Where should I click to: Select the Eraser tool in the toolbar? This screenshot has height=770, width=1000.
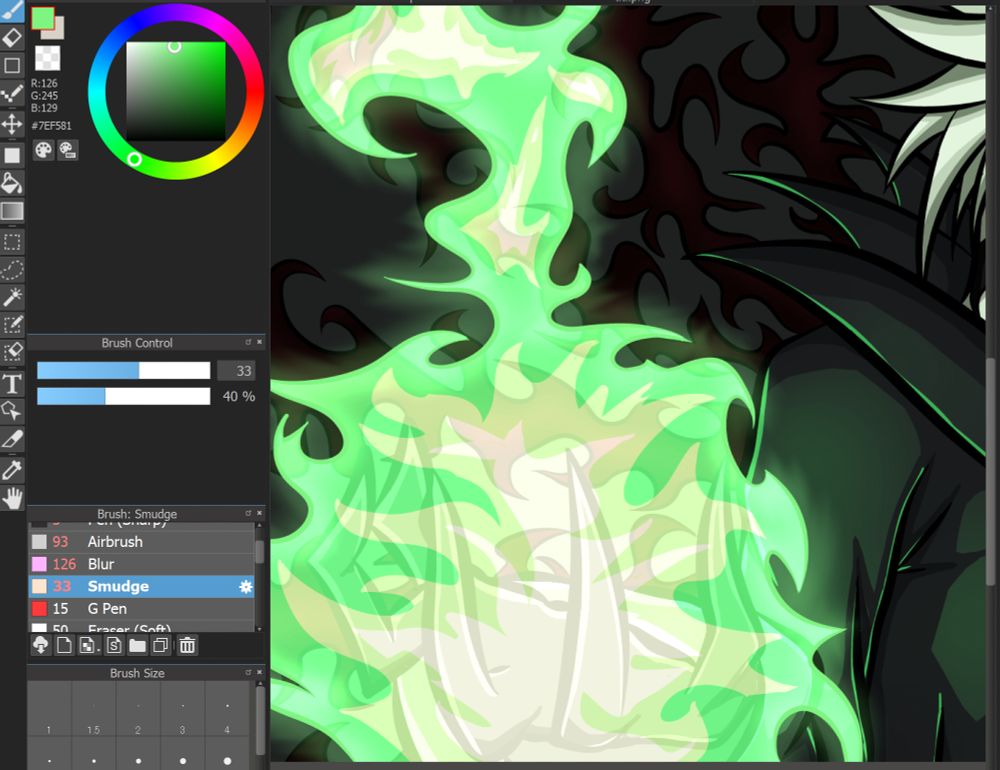tap(13, 37)
